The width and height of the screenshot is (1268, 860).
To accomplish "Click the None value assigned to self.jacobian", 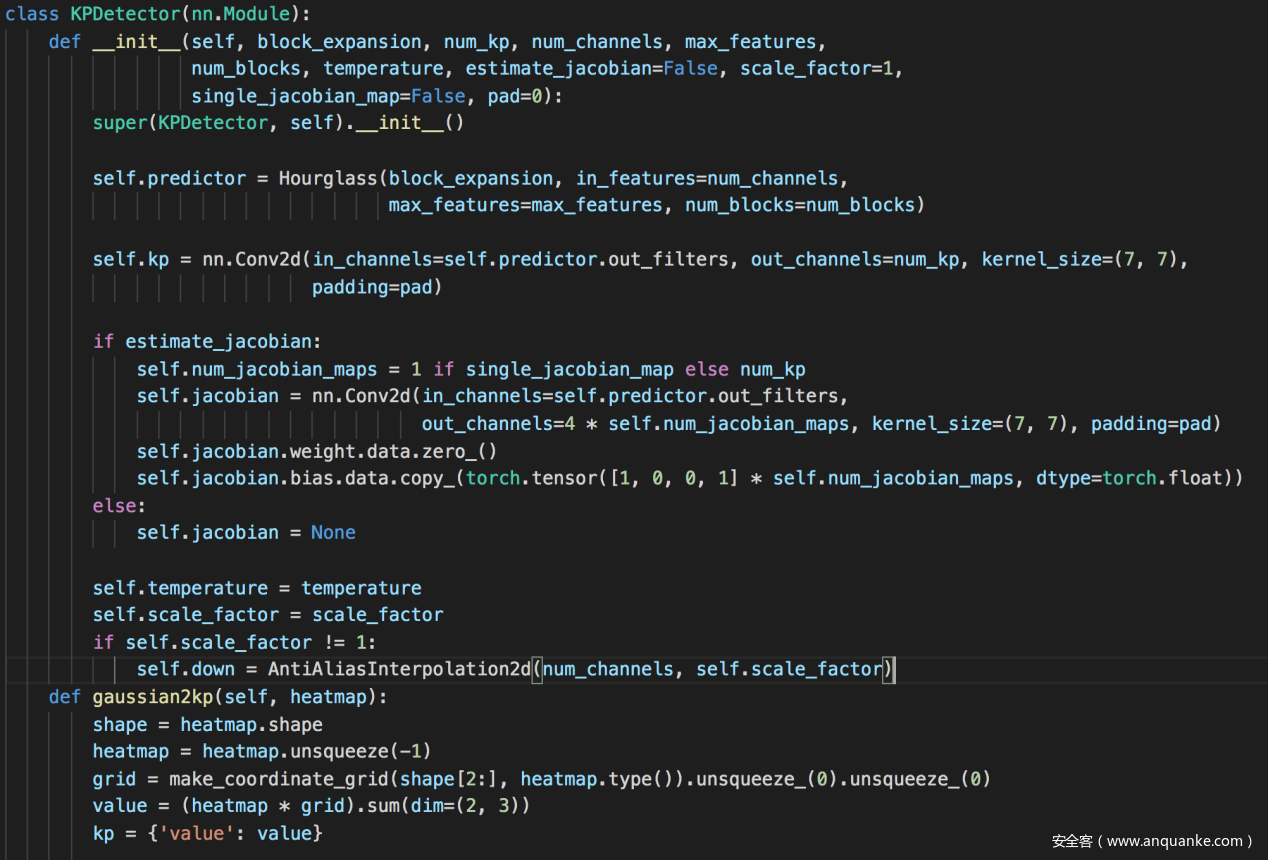I will [x=333, y=532].
